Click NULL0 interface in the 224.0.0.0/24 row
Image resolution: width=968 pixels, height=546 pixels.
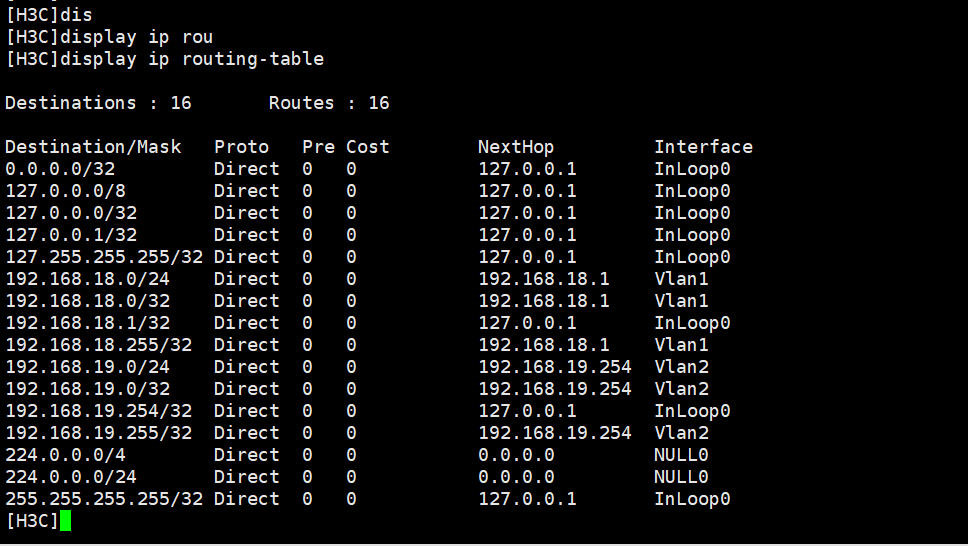[x=681, y=477]
